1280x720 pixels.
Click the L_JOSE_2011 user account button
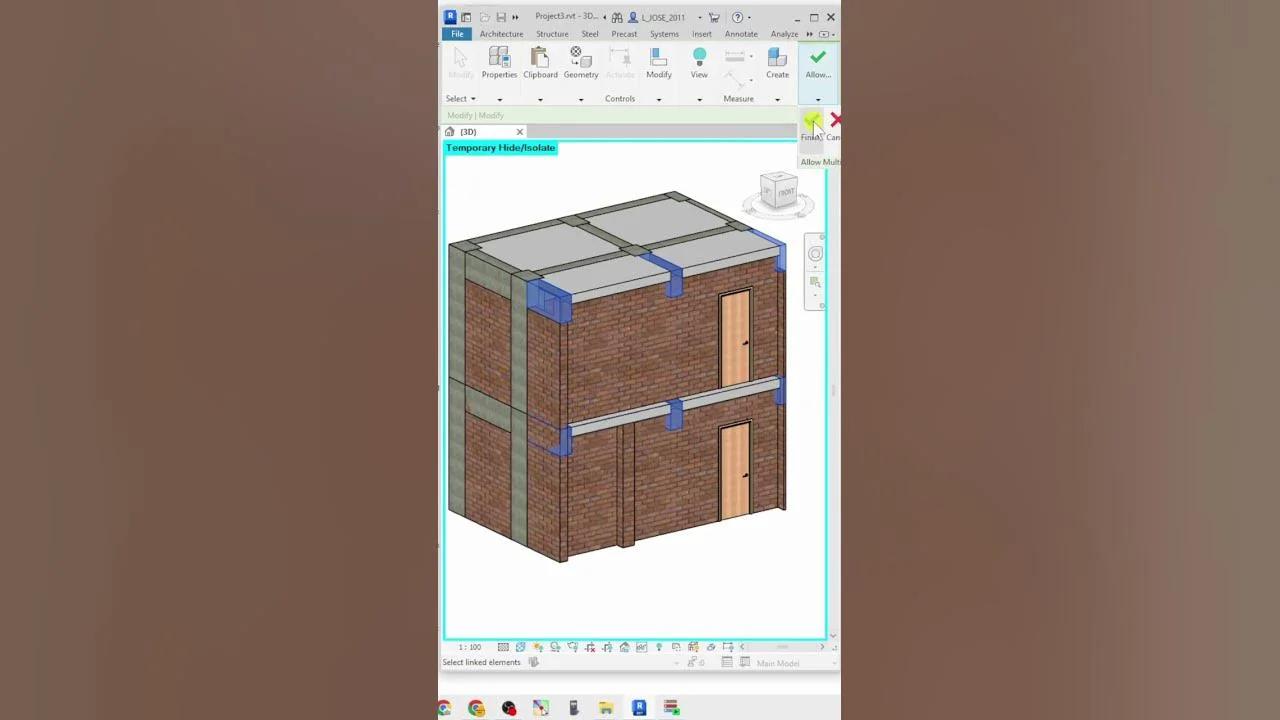[x=657, y=17]
